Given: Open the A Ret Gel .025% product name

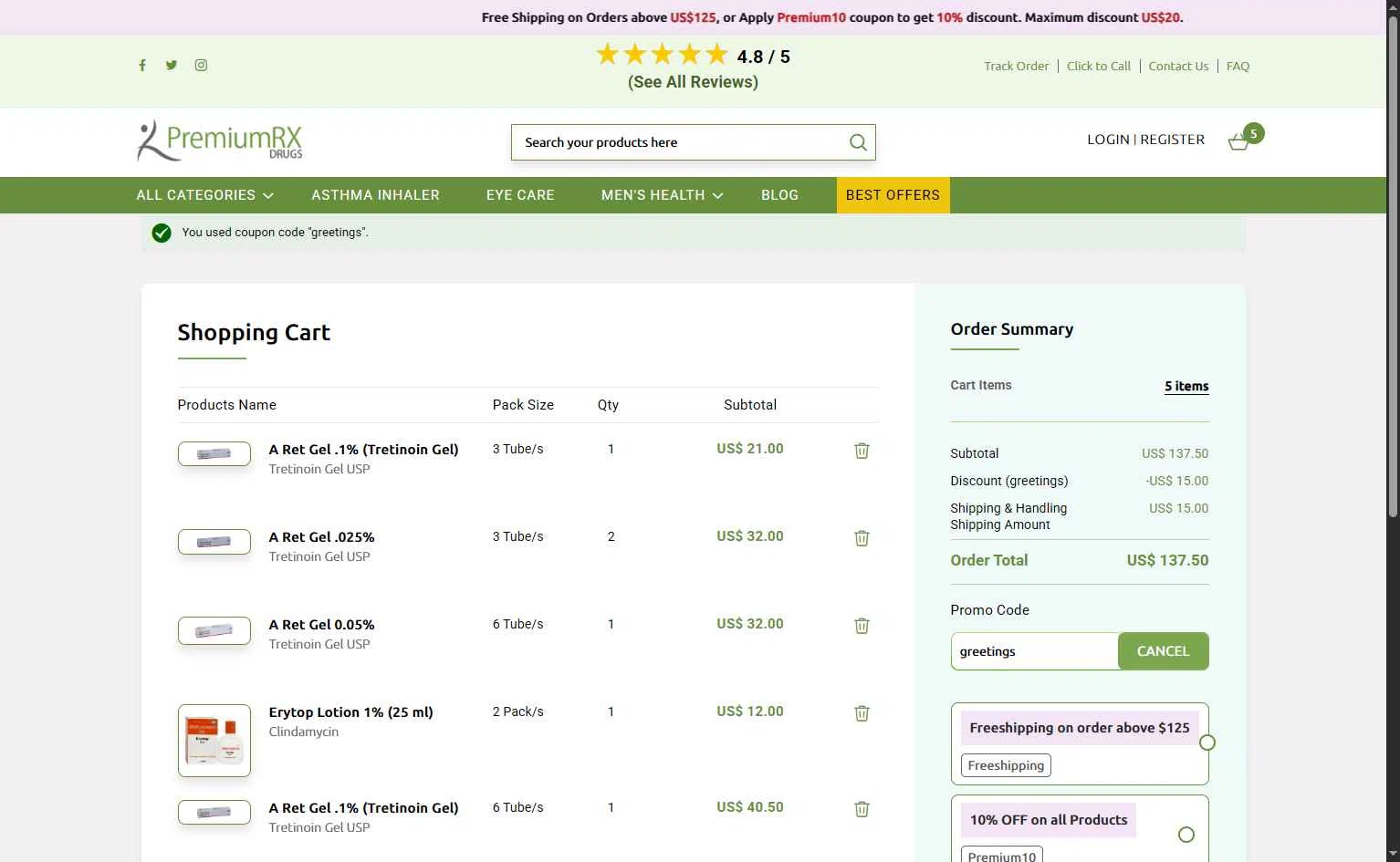Looking at the screenshot, I should pyautogui.click(x=321, y=537).
